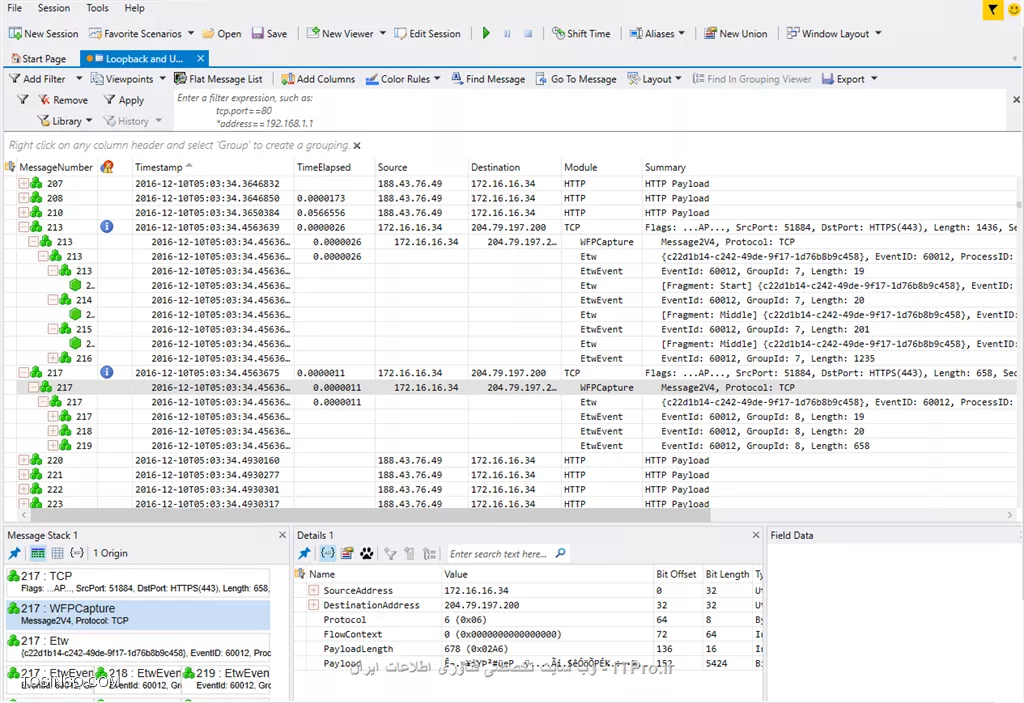The height and width of the screenshot is (703, 1024).
Task: Select the 217 : Etw item in Message Stack
Action: tap(138, 646)
